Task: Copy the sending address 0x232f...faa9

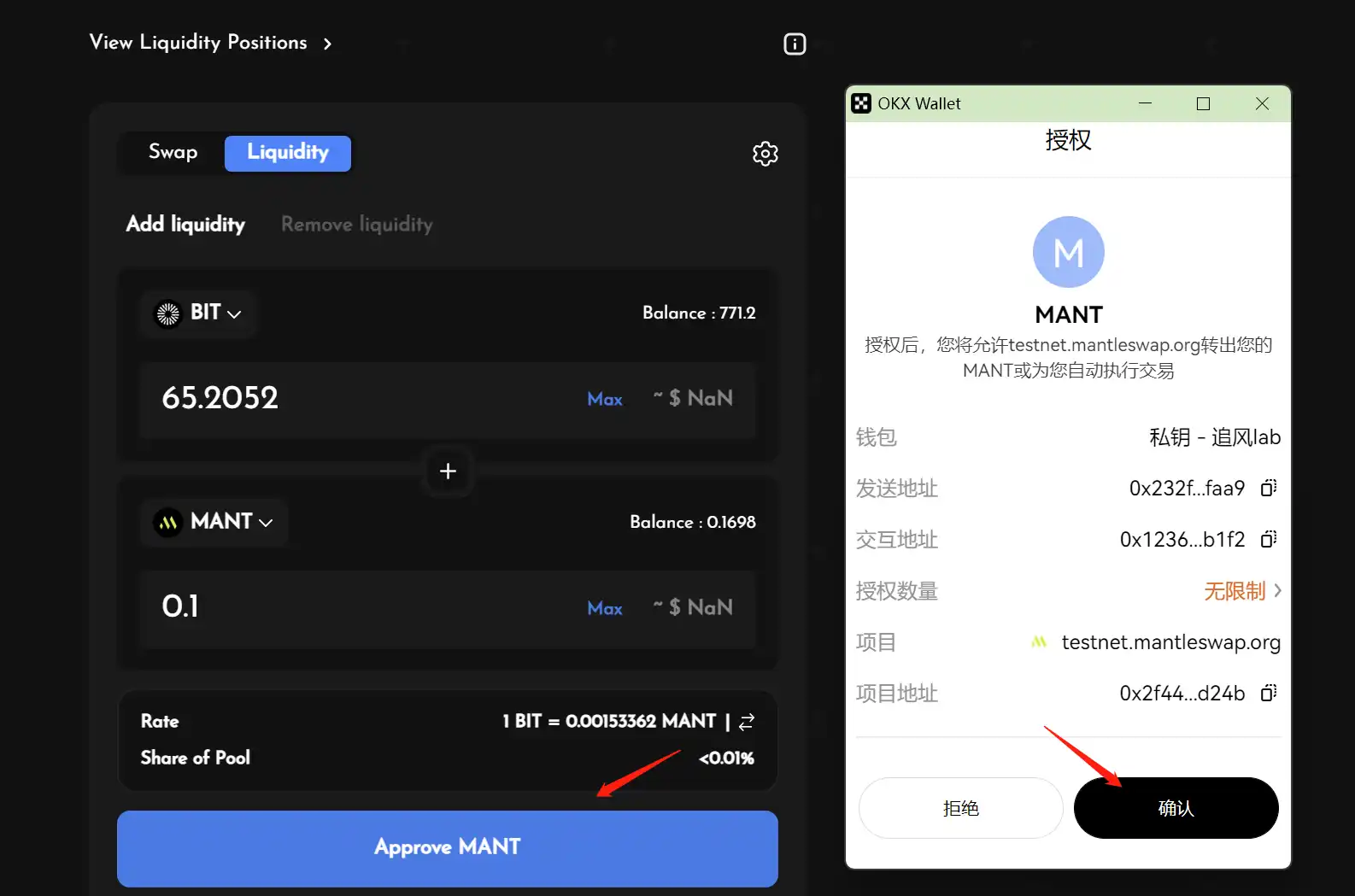Action: click(1269, 488)
